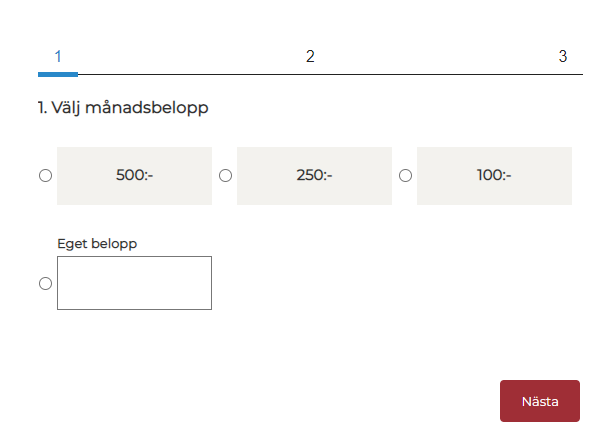
Task: Enable the Eget belopp radio button
Action: [x=45, y=283]
